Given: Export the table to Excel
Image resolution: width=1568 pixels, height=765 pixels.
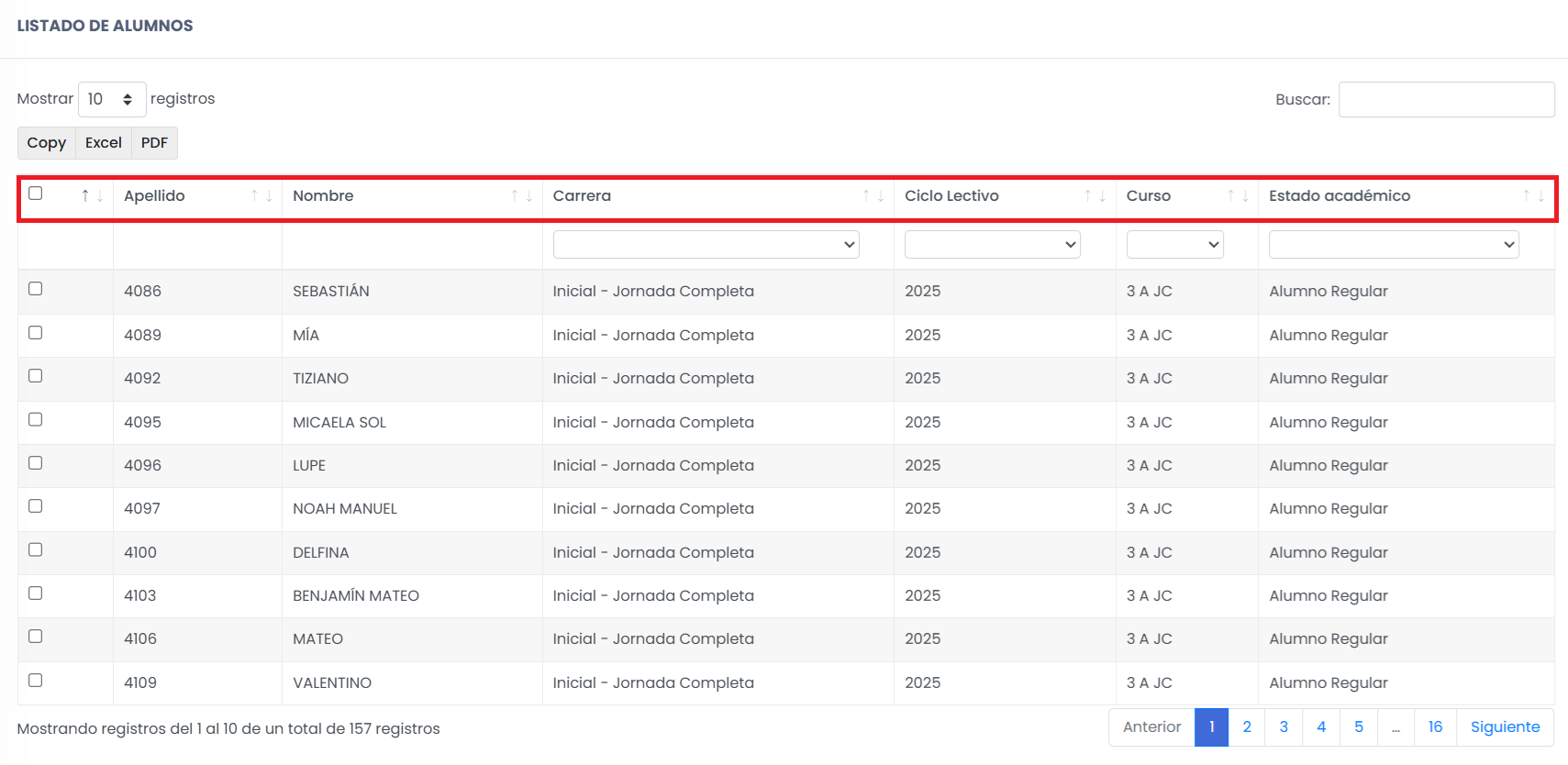Looking at the screenshot, I should (x=104, y=143).
